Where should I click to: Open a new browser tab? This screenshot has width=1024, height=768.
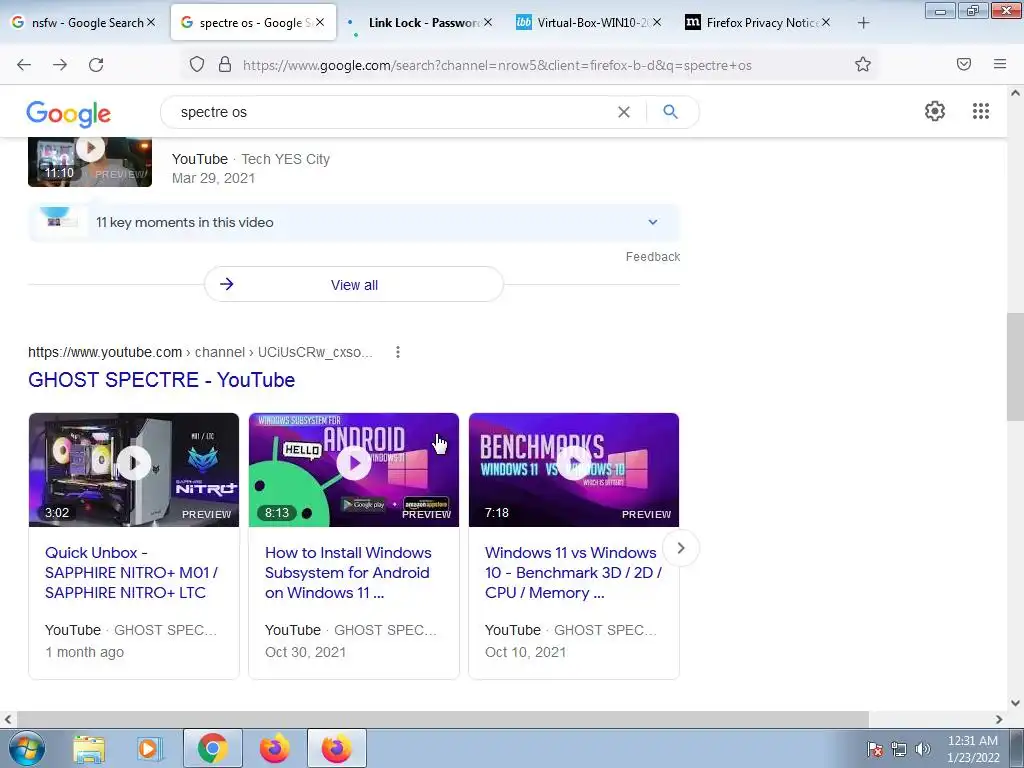863,23
